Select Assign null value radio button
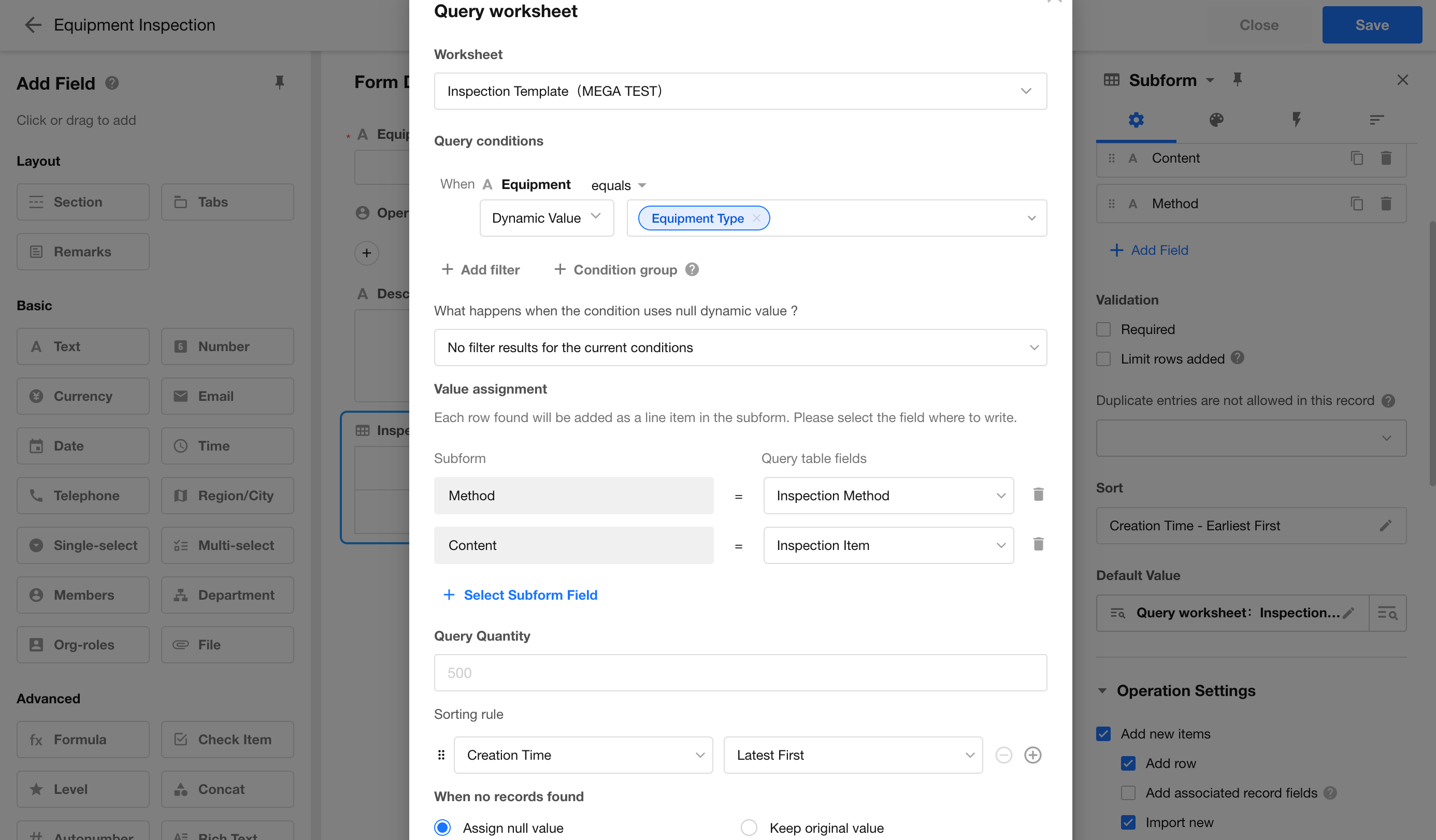The width and height of the screenshot is (1436, 840). [x=442, y=828]
